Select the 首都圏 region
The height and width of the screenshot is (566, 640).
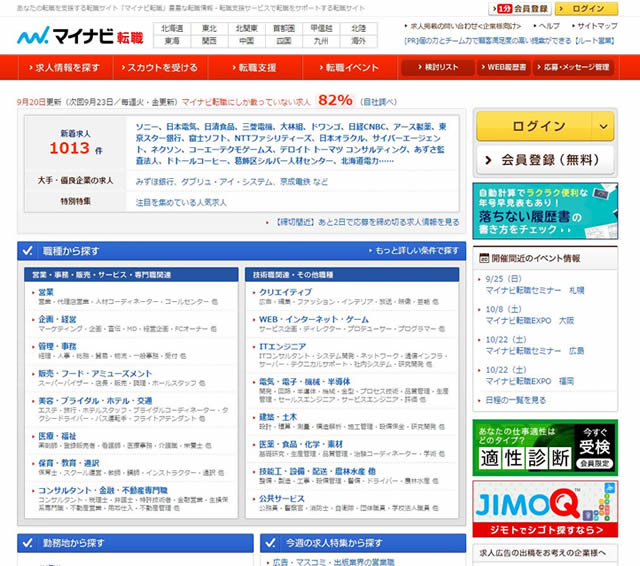coord(284,29)
